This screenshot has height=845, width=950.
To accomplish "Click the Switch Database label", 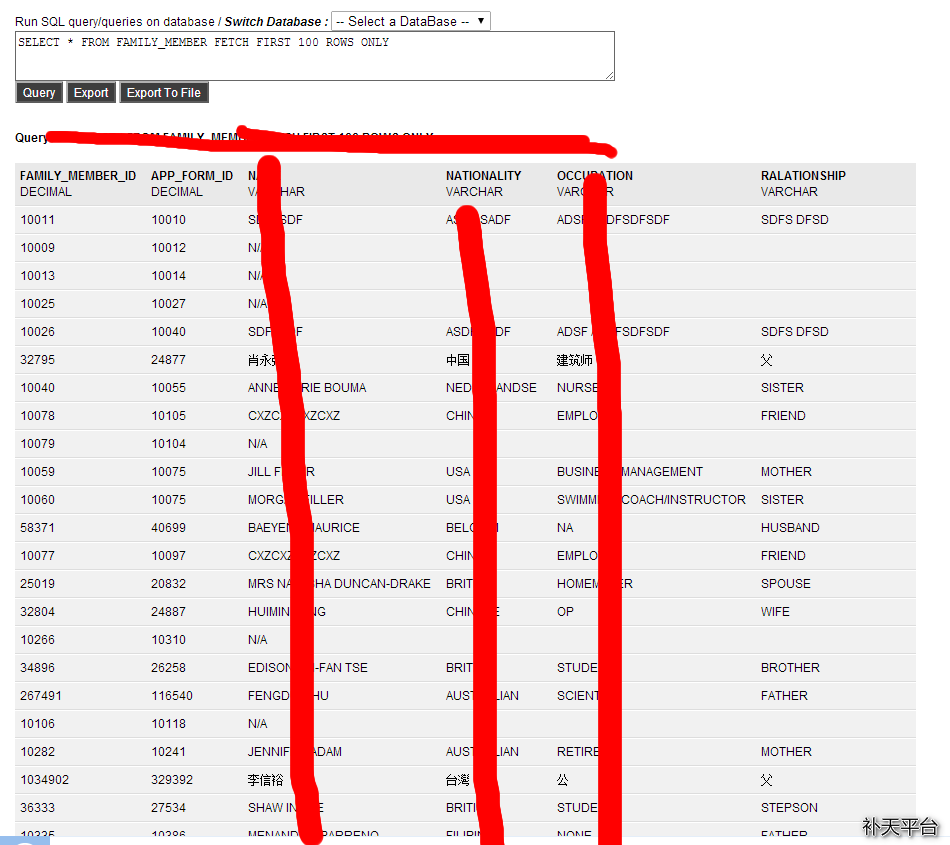I will click(x=275, y=22).
